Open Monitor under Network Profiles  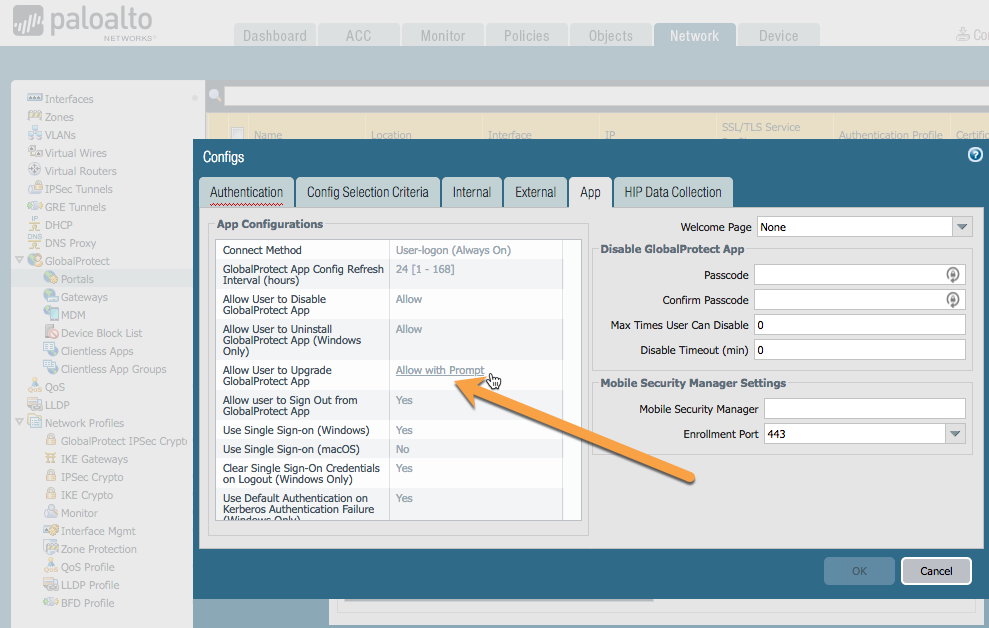(x=79, y=513)
